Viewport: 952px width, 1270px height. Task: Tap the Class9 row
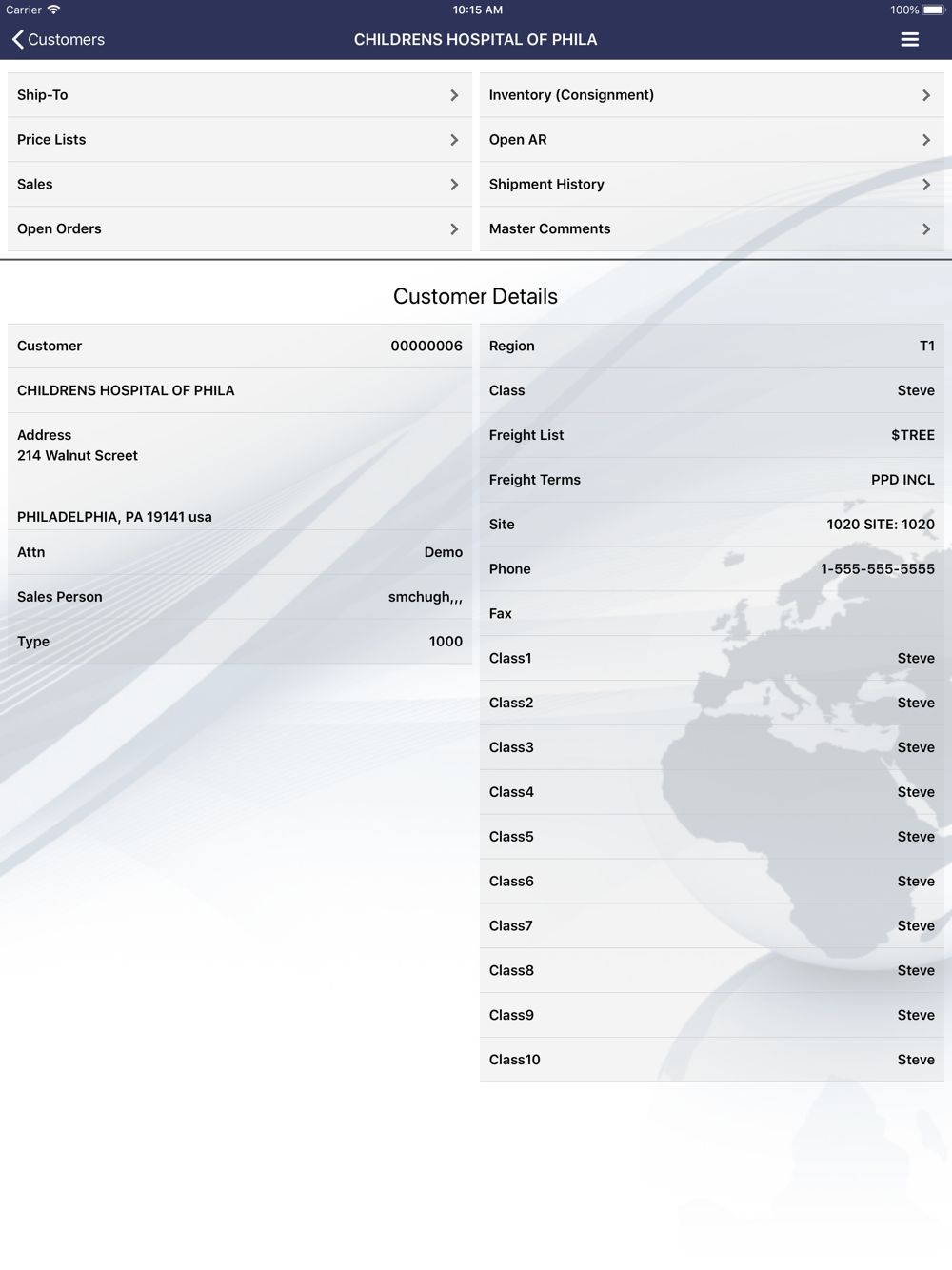pos(712,1017)
